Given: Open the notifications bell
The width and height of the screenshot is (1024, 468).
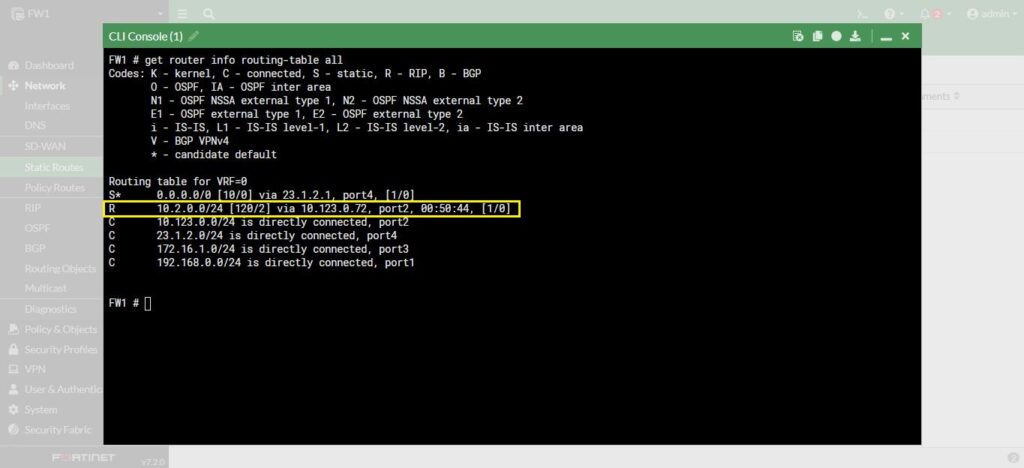Looking at the screenshot, I should pos(925,14).
